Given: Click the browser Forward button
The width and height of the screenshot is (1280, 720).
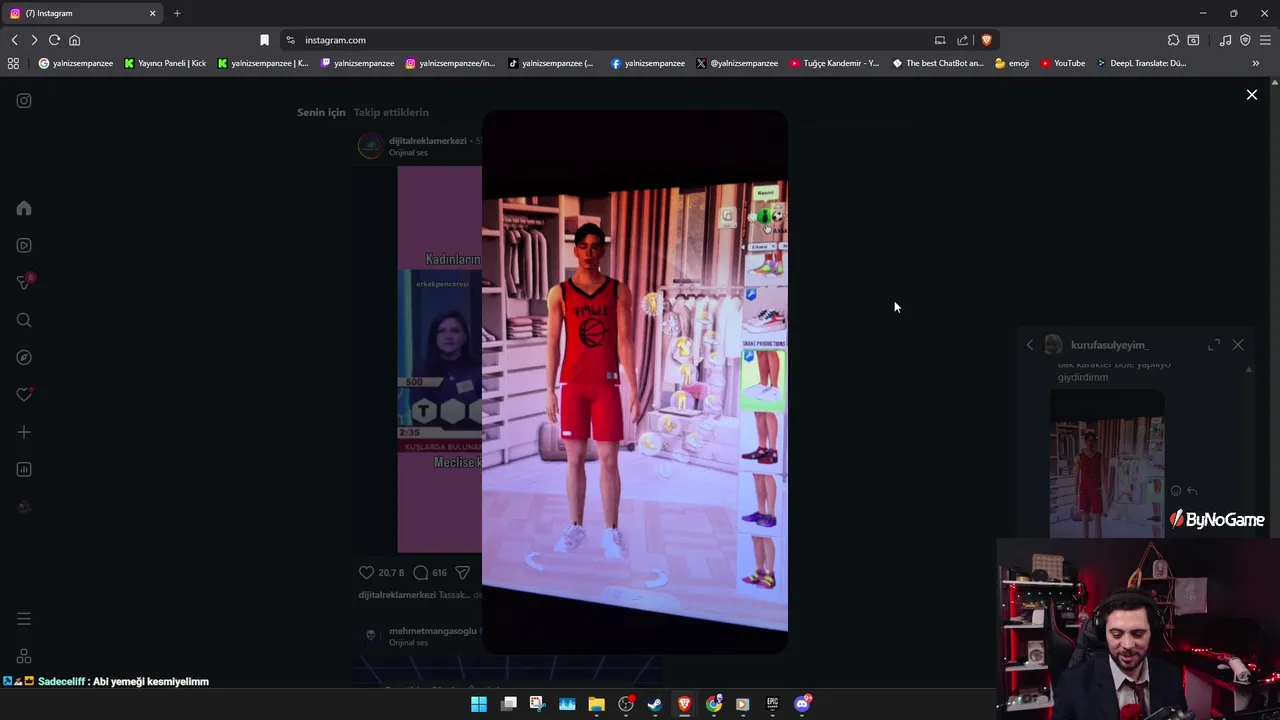Looking at the screenshot, I should (x=34, y=40).
